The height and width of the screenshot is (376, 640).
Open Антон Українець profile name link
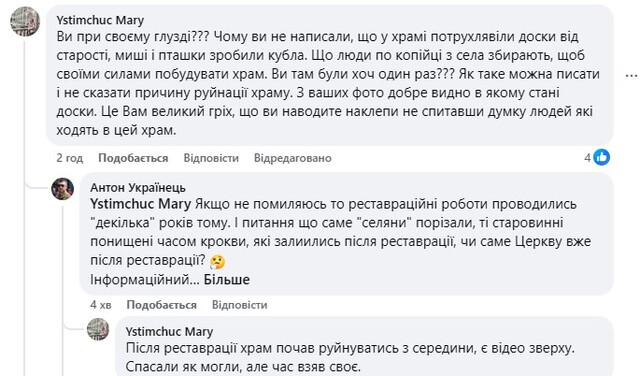tap(138, 187)
